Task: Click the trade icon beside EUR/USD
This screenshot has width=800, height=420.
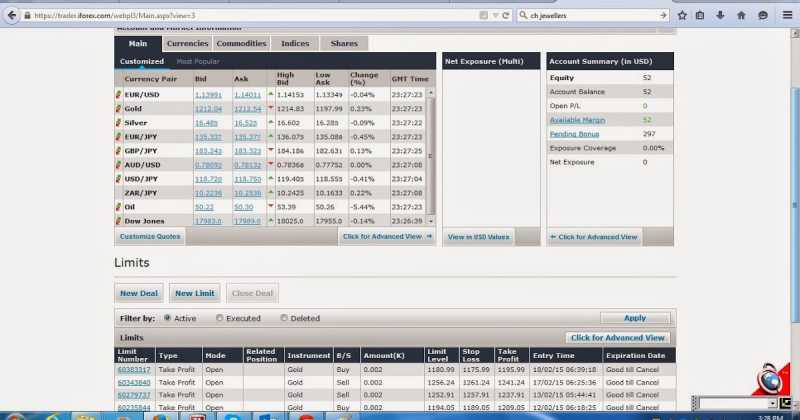Action: click(x=118, y=93)
